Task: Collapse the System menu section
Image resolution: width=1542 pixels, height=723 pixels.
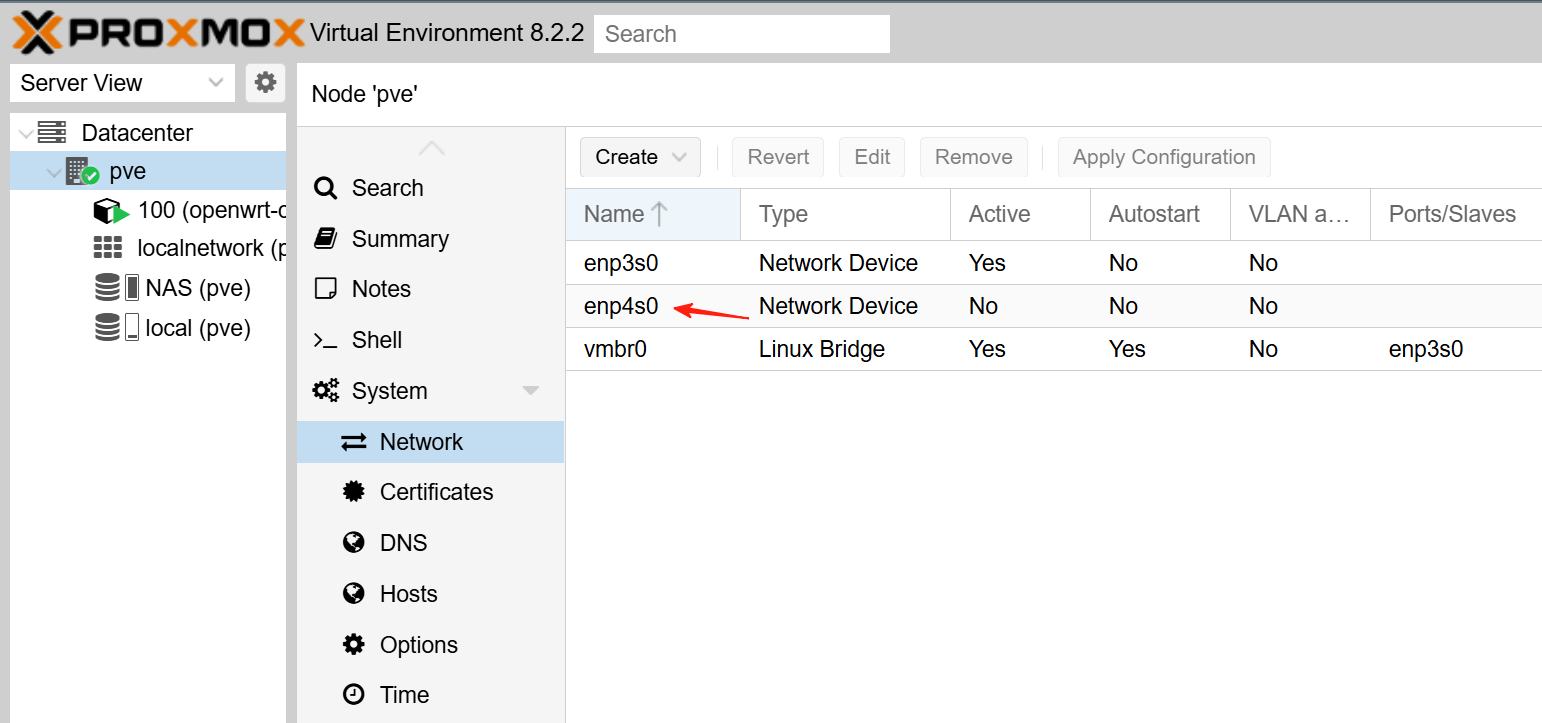Action: click(531, 391)
